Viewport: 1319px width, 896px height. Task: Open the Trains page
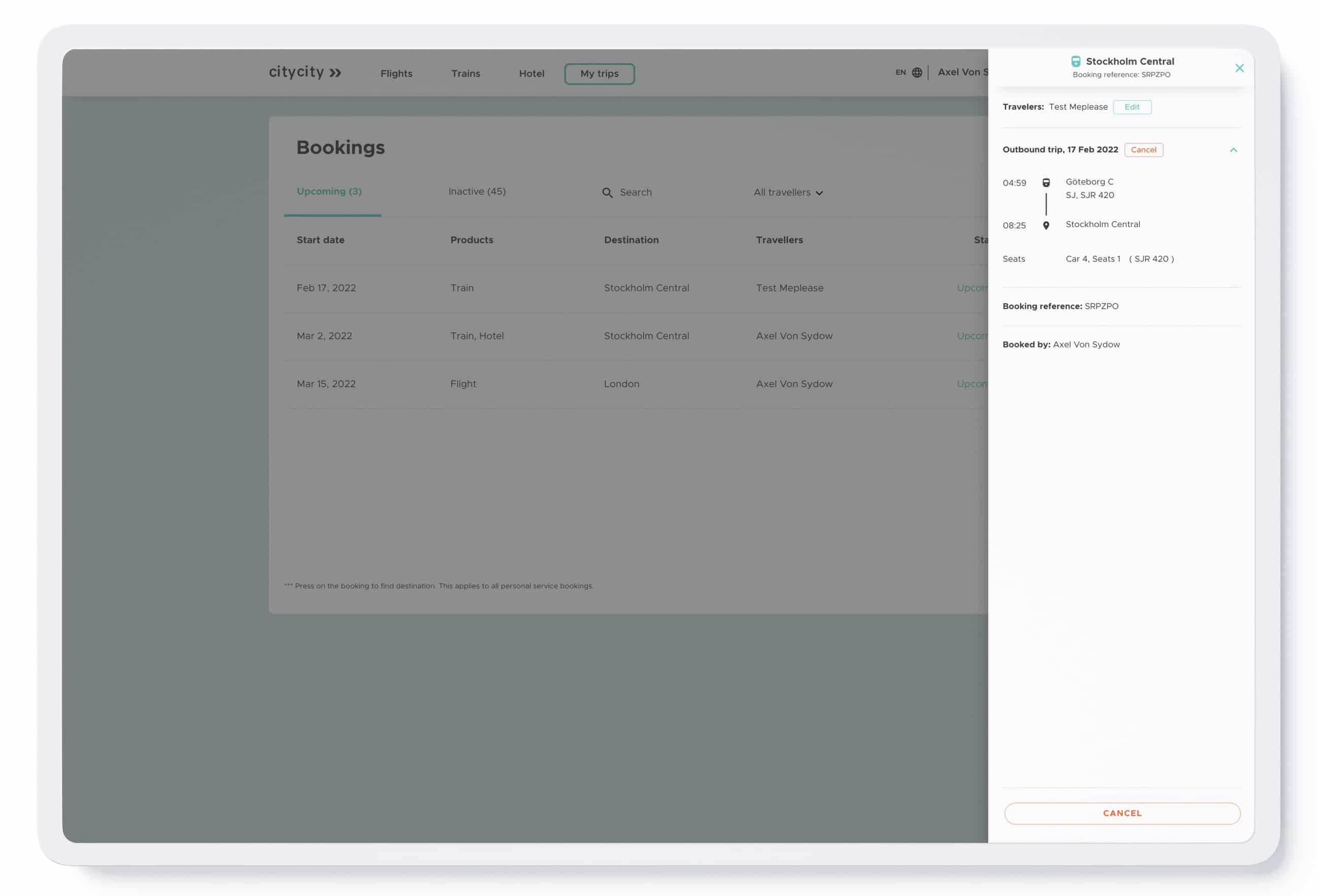[465, 73]
